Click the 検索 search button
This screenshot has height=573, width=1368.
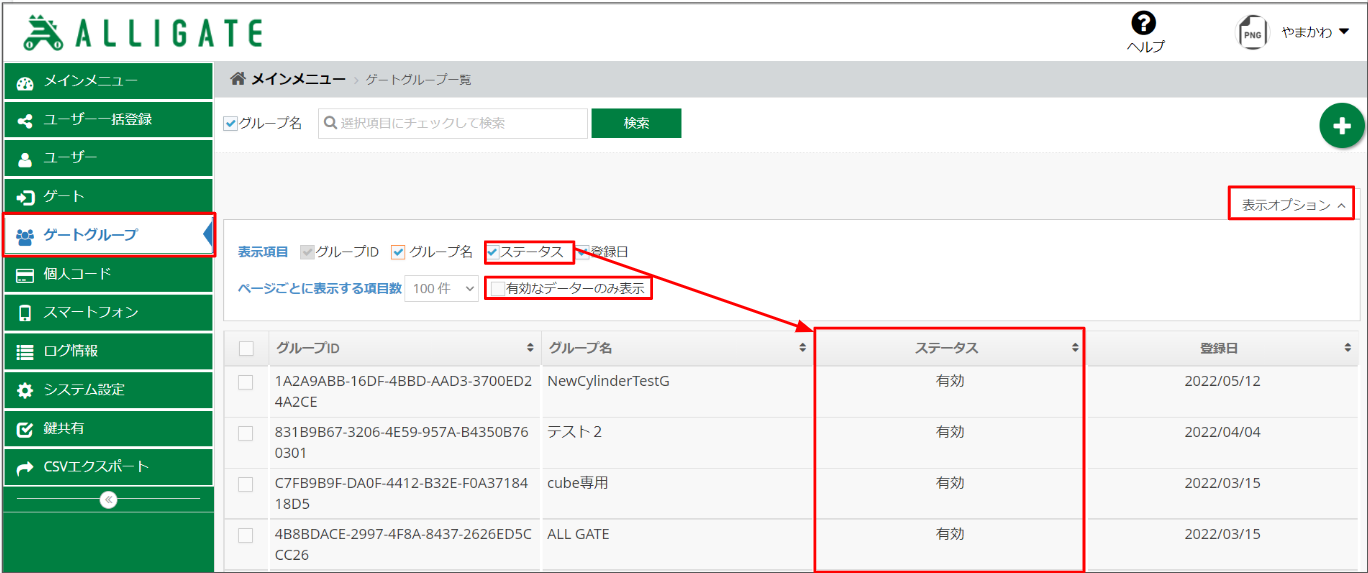click(x=636, y=123)
